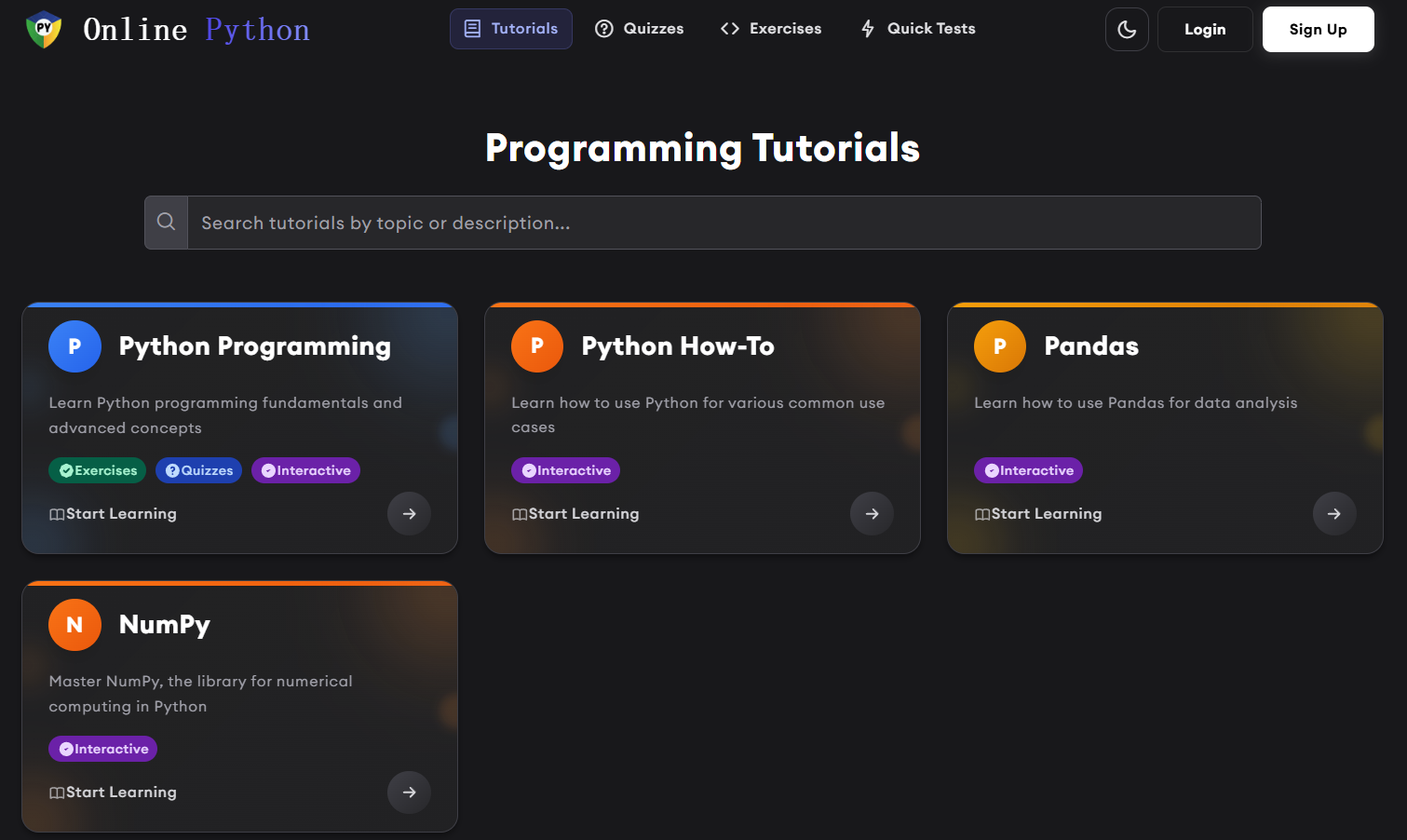1407x840 pixels.
Task: Click the arrow icon on Python Programming card
Action: pos(409,513)
